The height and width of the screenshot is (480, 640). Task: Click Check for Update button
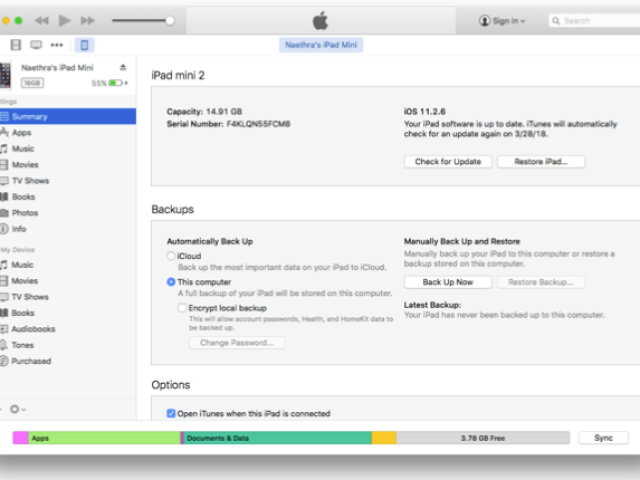point(448,162)
